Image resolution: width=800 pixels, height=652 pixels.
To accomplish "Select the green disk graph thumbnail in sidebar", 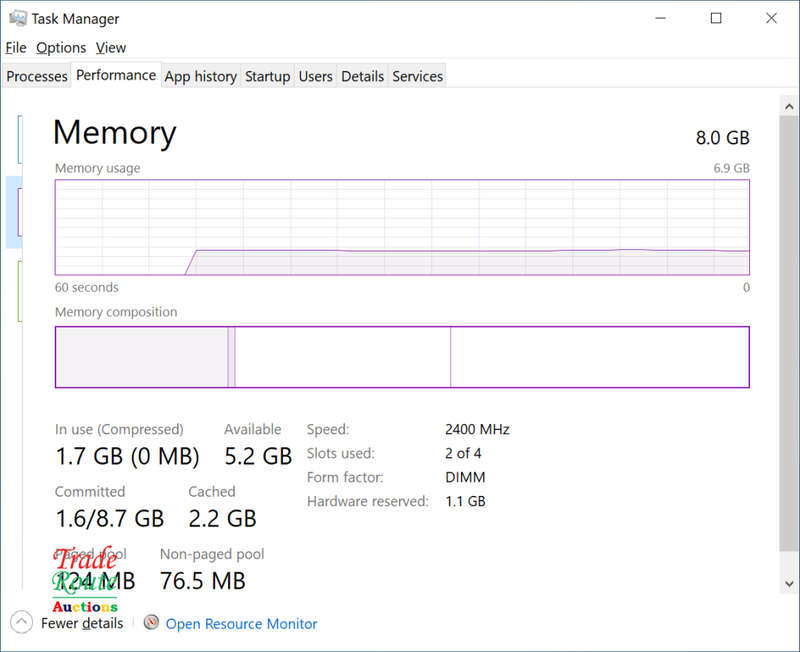I will pos(19,291).
